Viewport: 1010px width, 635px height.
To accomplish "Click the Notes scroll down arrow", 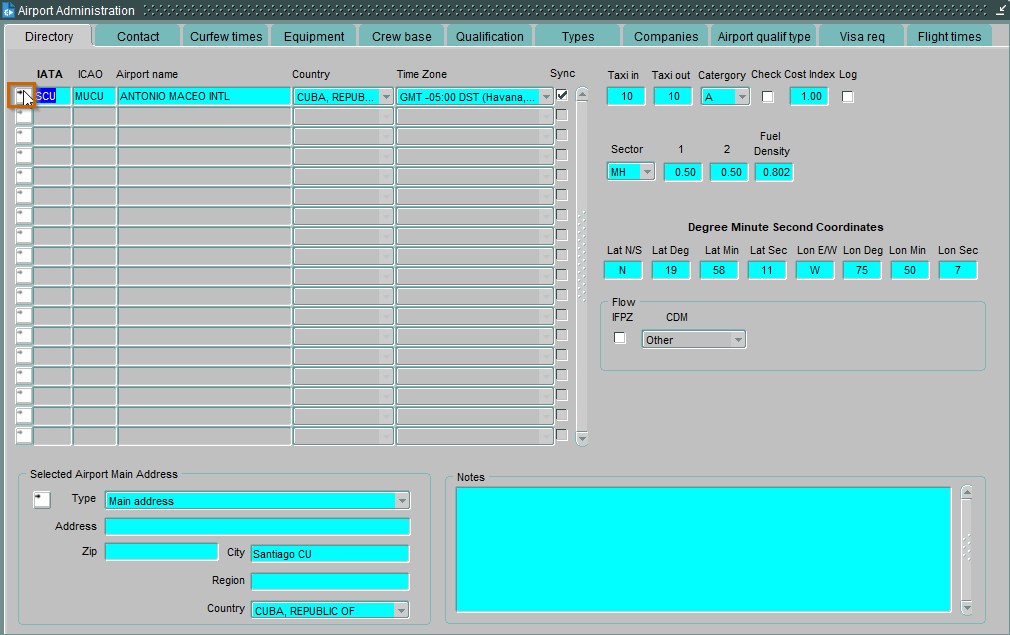I will coord(966,607).
